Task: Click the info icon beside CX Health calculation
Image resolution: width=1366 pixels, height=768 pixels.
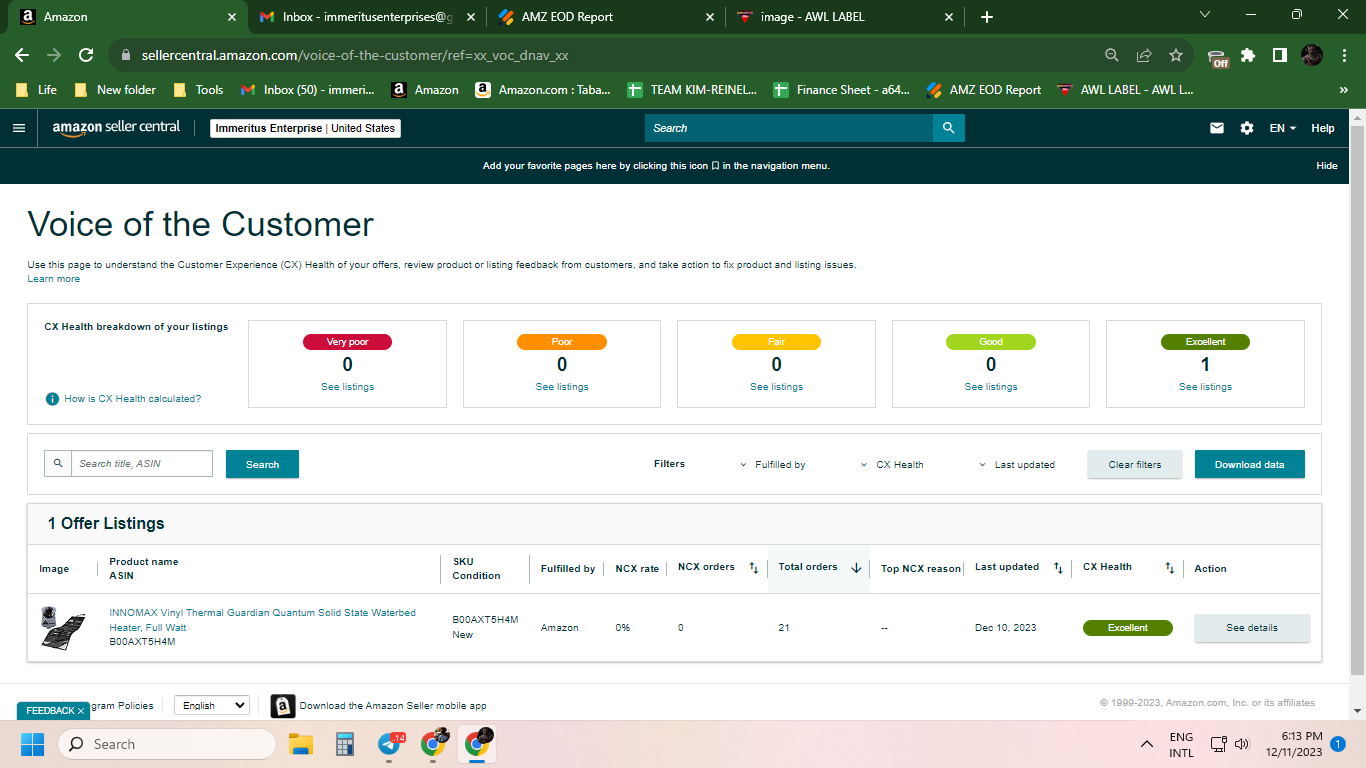Action: tap(53, 399)
